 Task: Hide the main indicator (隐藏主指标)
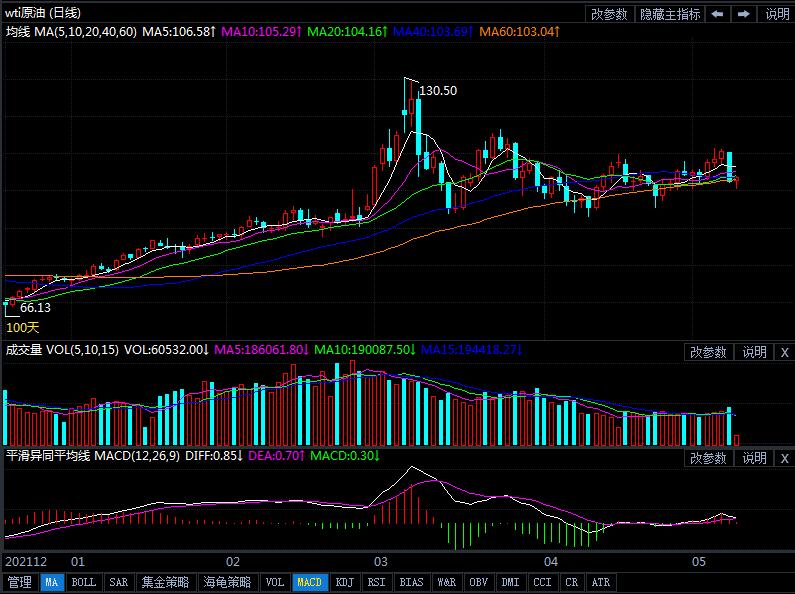(669, 14)
